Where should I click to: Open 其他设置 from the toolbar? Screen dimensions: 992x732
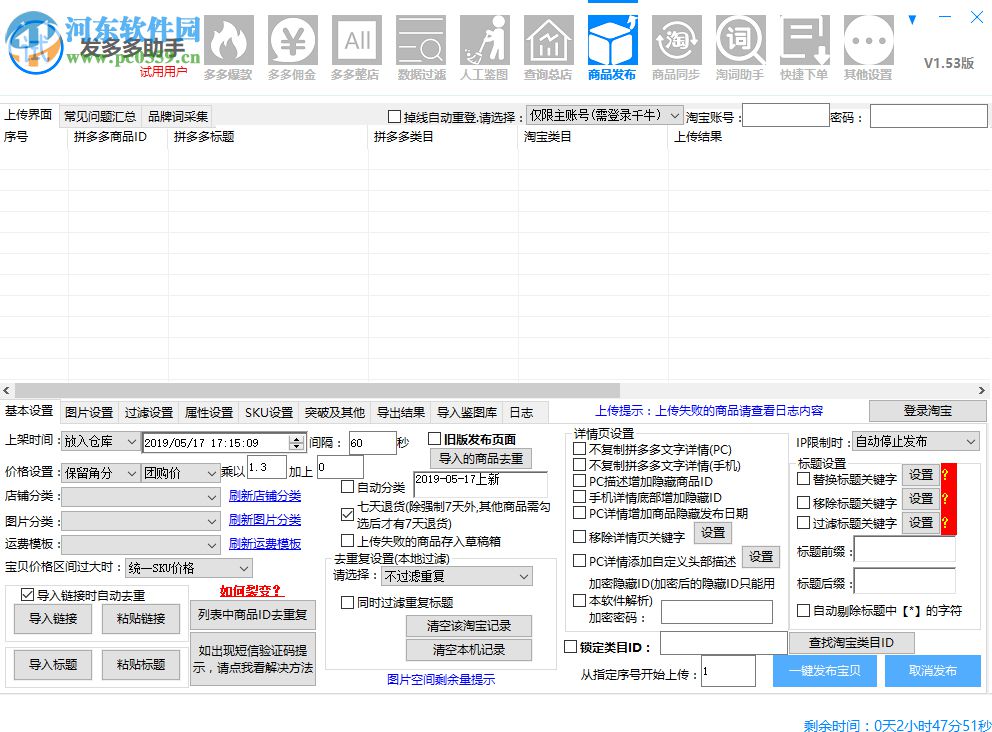pyautogui.click(x=868, y=40)
